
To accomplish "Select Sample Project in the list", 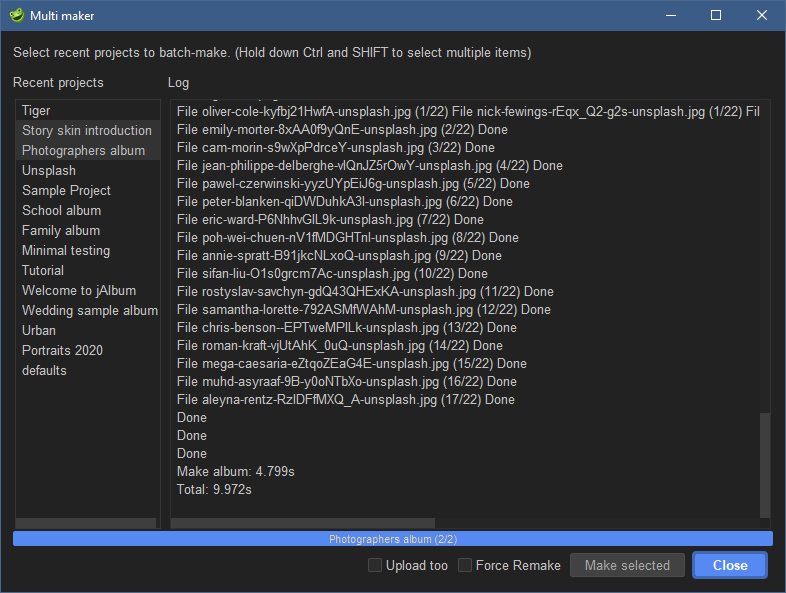I will (66, 190).
